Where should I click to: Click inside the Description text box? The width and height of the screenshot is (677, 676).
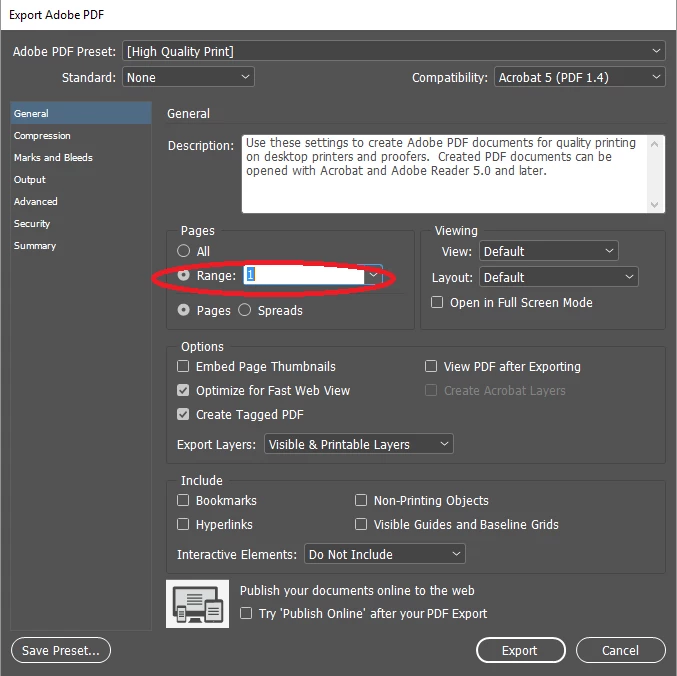[x=444, y=174]
